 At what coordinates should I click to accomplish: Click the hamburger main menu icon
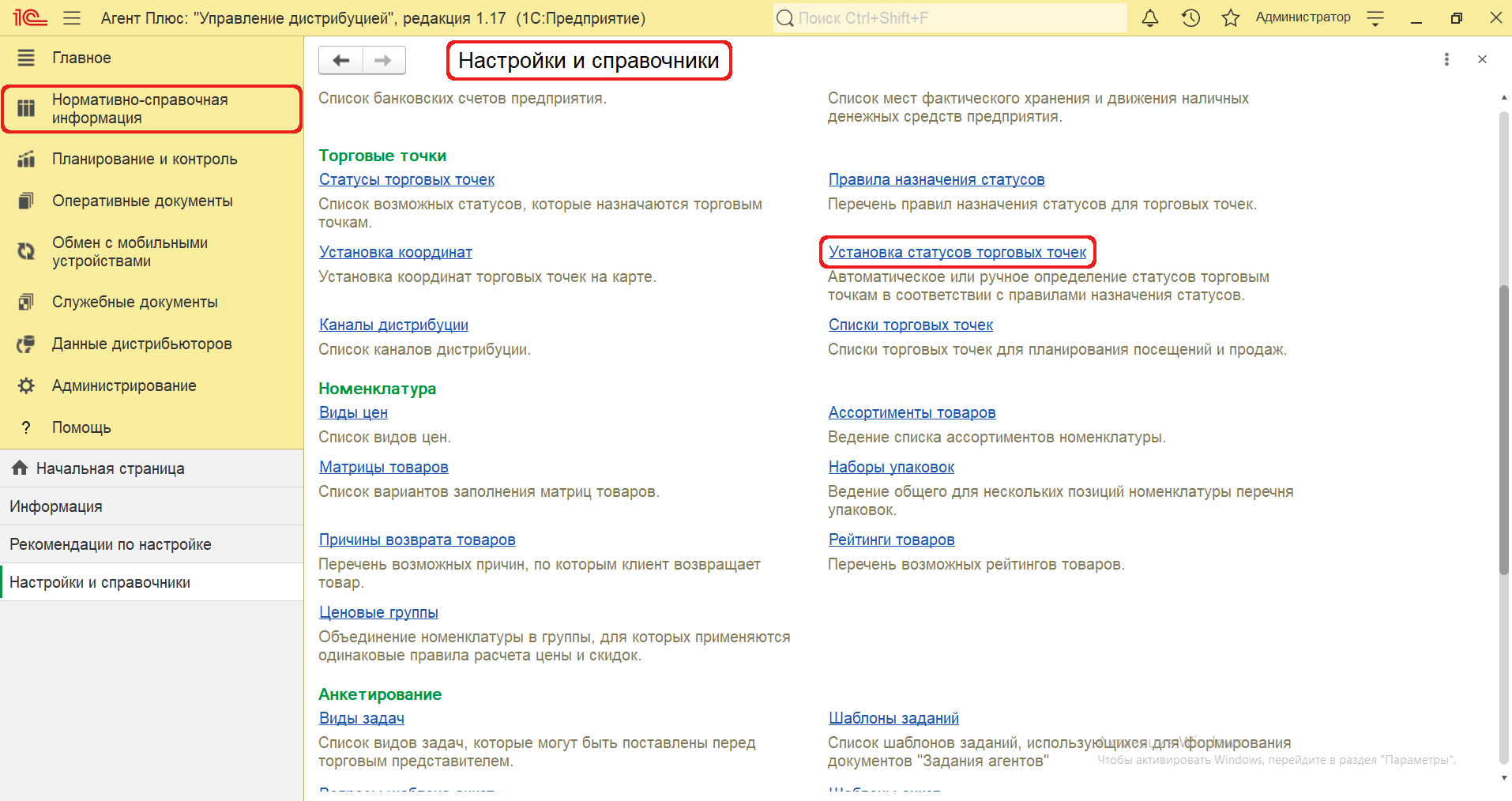72,18
